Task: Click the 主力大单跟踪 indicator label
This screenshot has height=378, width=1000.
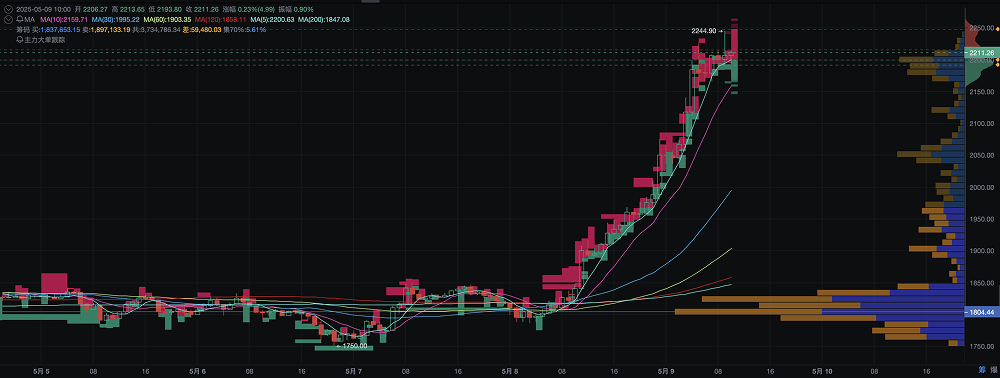Action: 45,40
